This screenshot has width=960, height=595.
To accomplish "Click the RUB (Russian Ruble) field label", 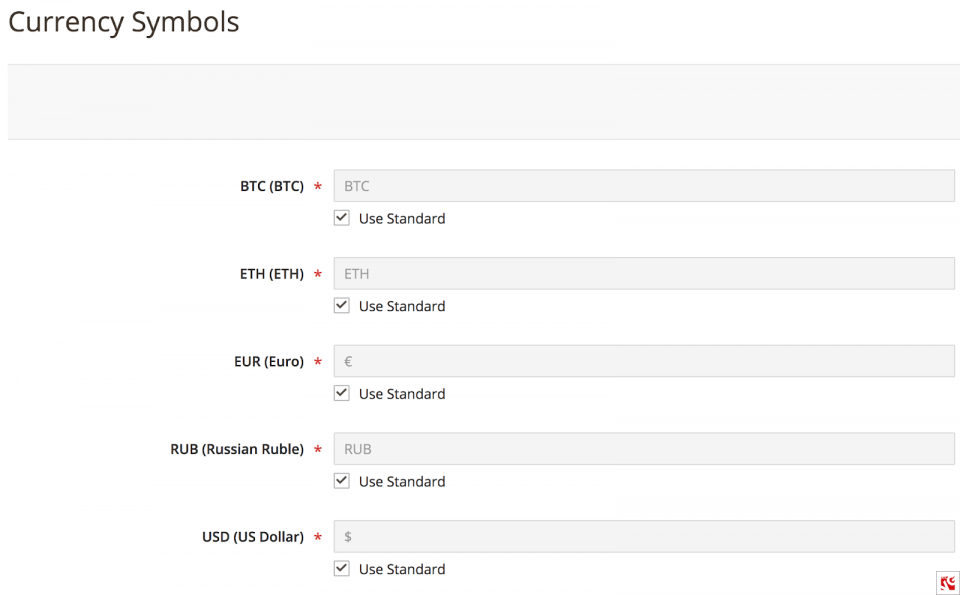I will (237, 449).
